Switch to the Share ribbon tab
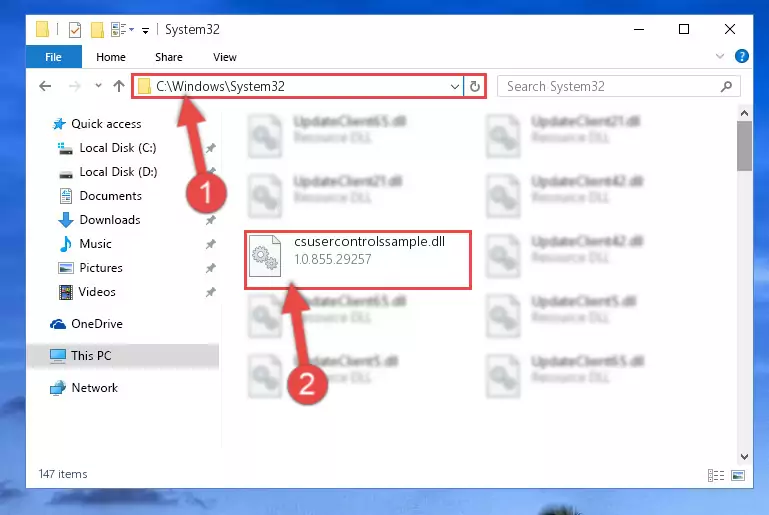Viewport: 769px width, 515px height. click(169, 57)
